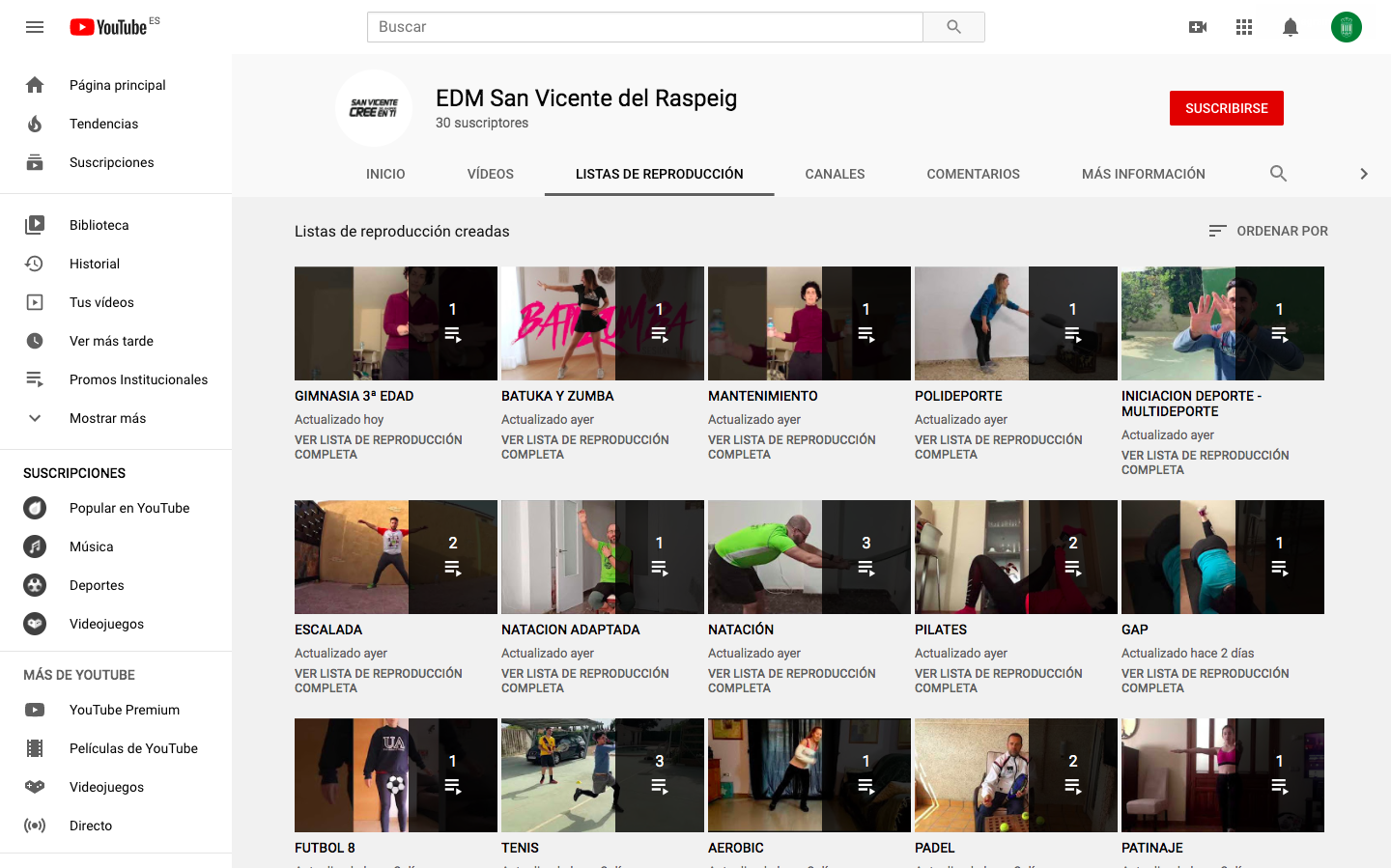
Task: Click the search magnifier button
Action: click(x=953, y=27)
